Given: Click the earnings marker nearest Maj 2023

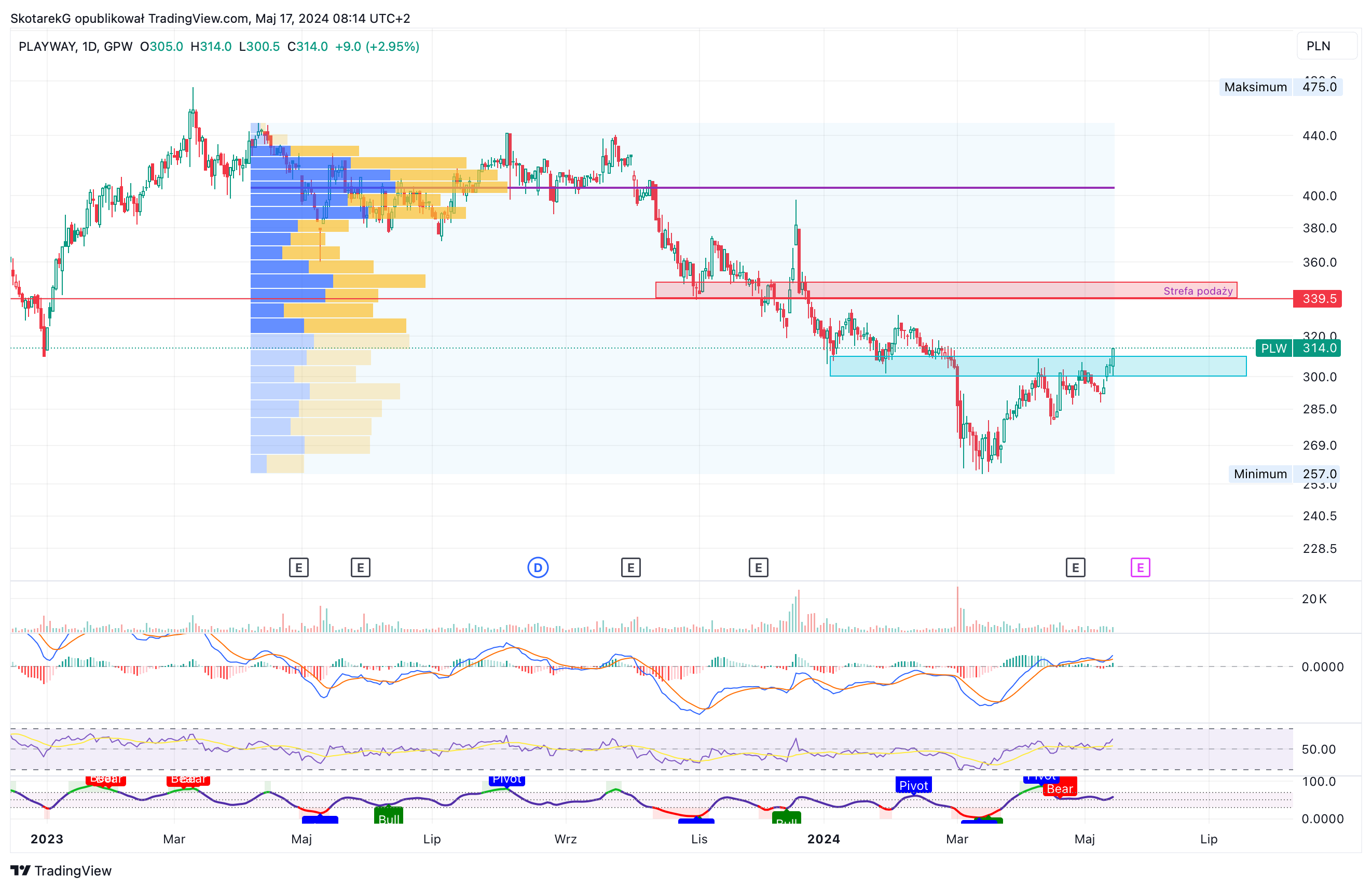Looking at the screenshot, I should 298,567.
